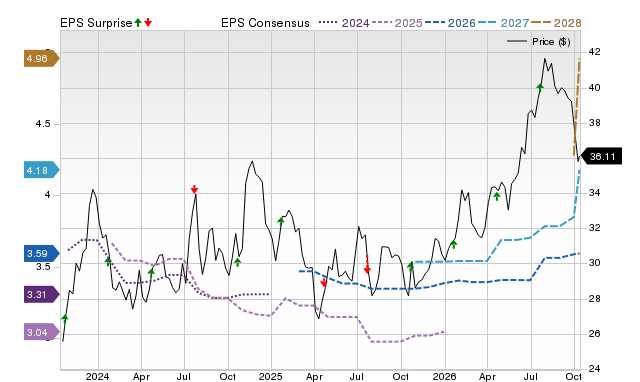Viewport: 640px width, 382px height.
Task: Click the 2026 label on the time axis
Action: point(444,376)
